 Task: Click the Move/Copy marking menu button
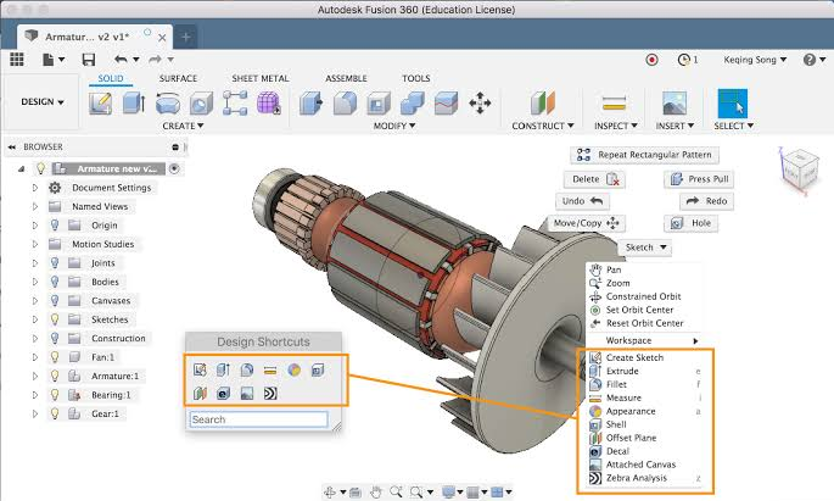click(586, 223)
